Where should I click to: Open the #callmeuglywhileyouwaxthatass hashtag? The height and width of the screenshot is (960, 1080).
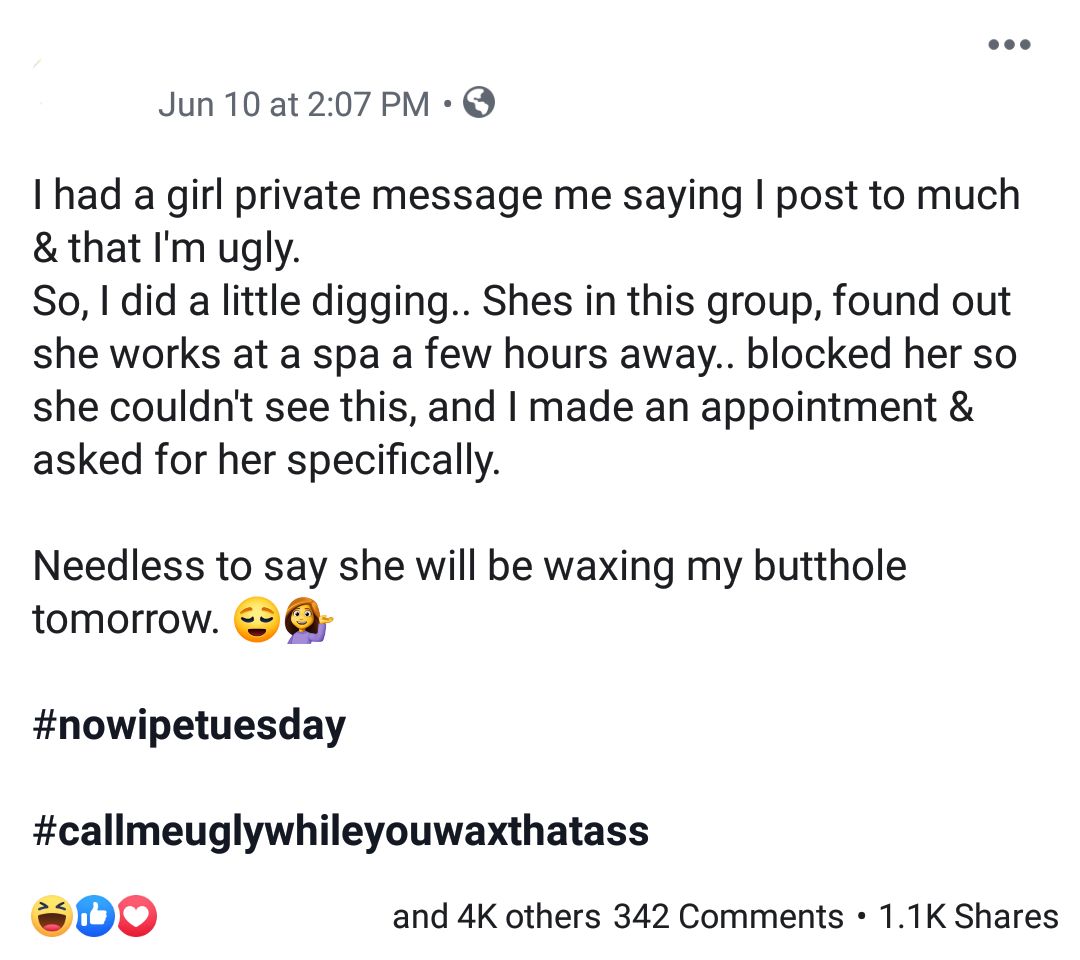point(340,831)
